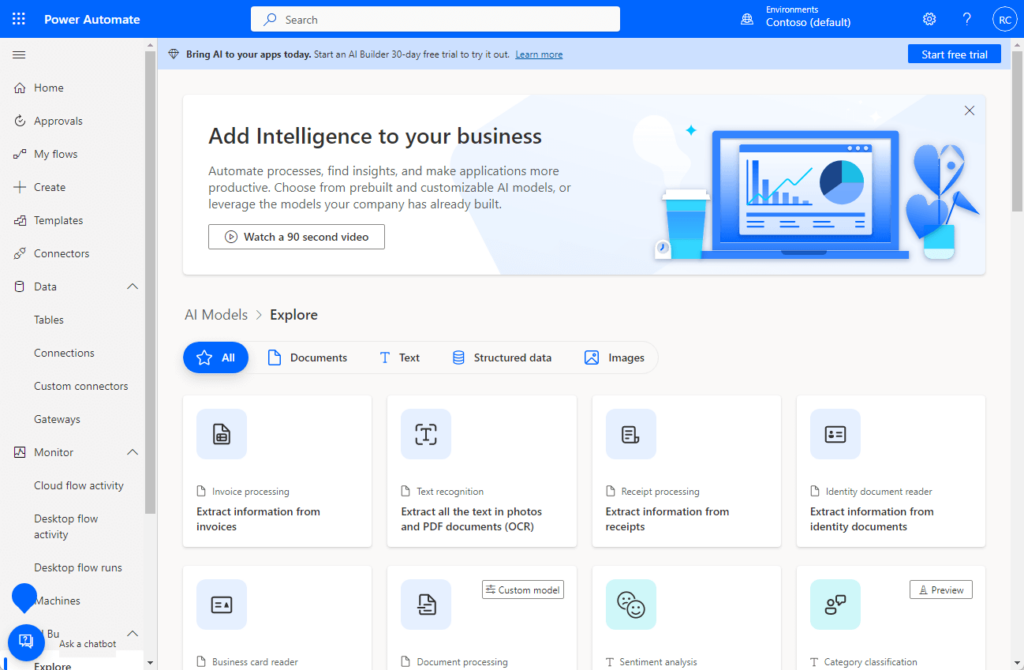Click the Power Automate title
The image size is (1024, 670).
click(x=92, y=20)
